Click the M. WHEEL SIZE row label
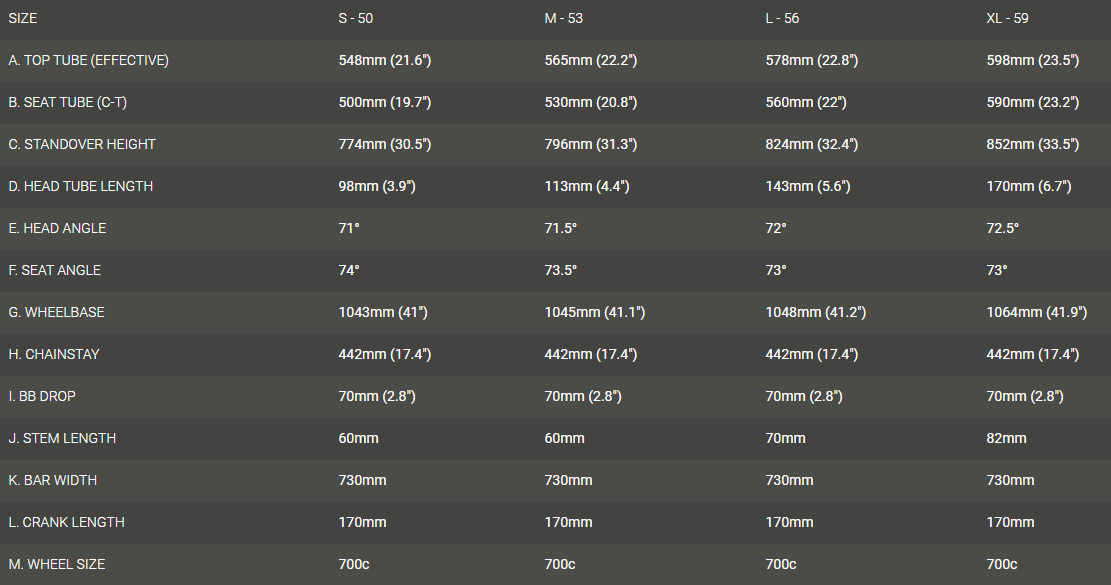The width and height of the screenshot is (1111, 585). [x=57, y=564]
